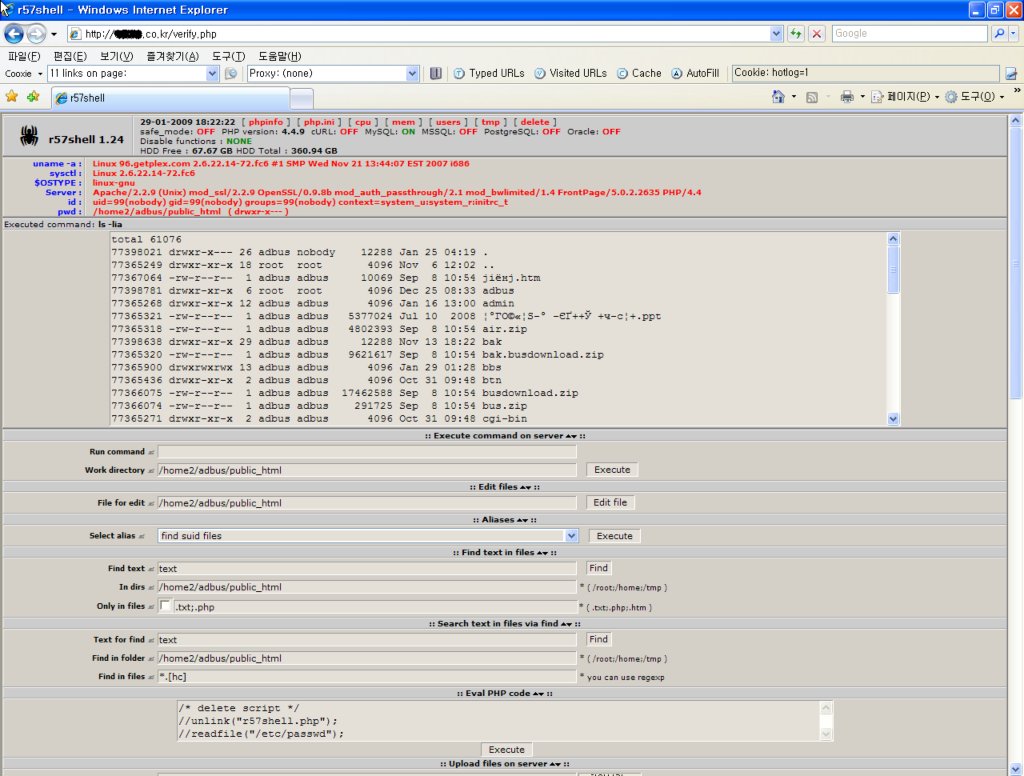Click Find button beside Text for find
The width and height of the screenshot is (1024, 776).
[598, 639]
